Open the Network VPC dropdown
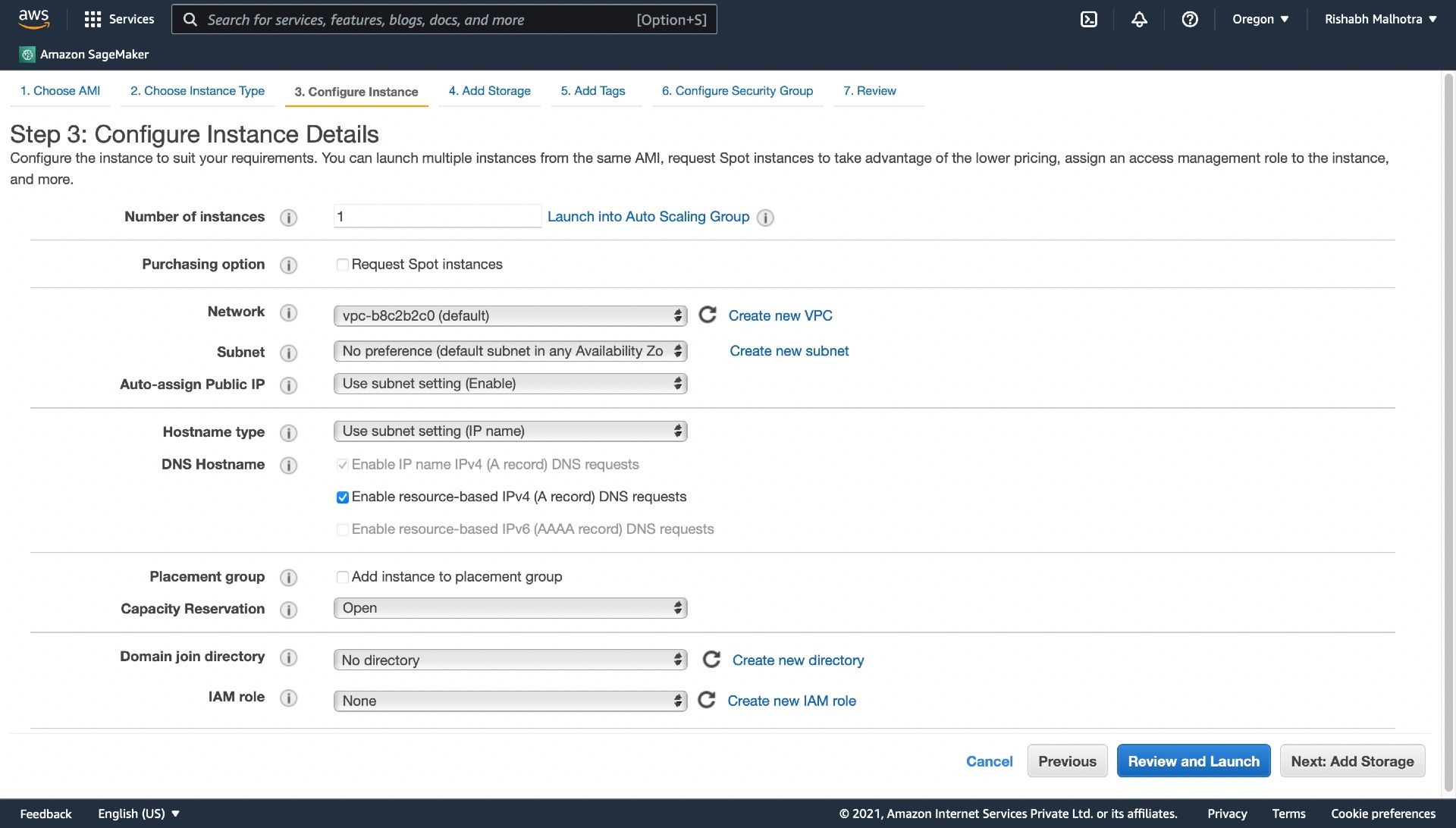Image resolution: width=1456 pixels, height=828 pixels. coord(510,315)
